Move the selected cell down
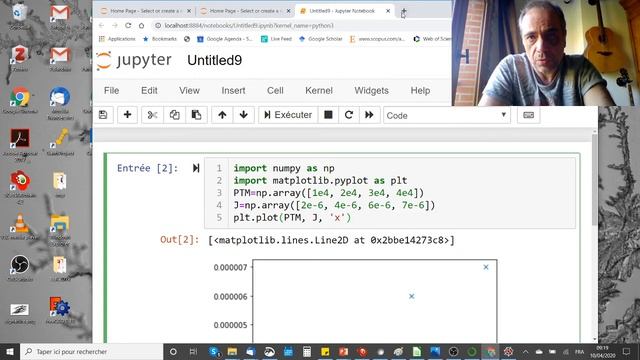The image size is (640, 360). [244, 115]
